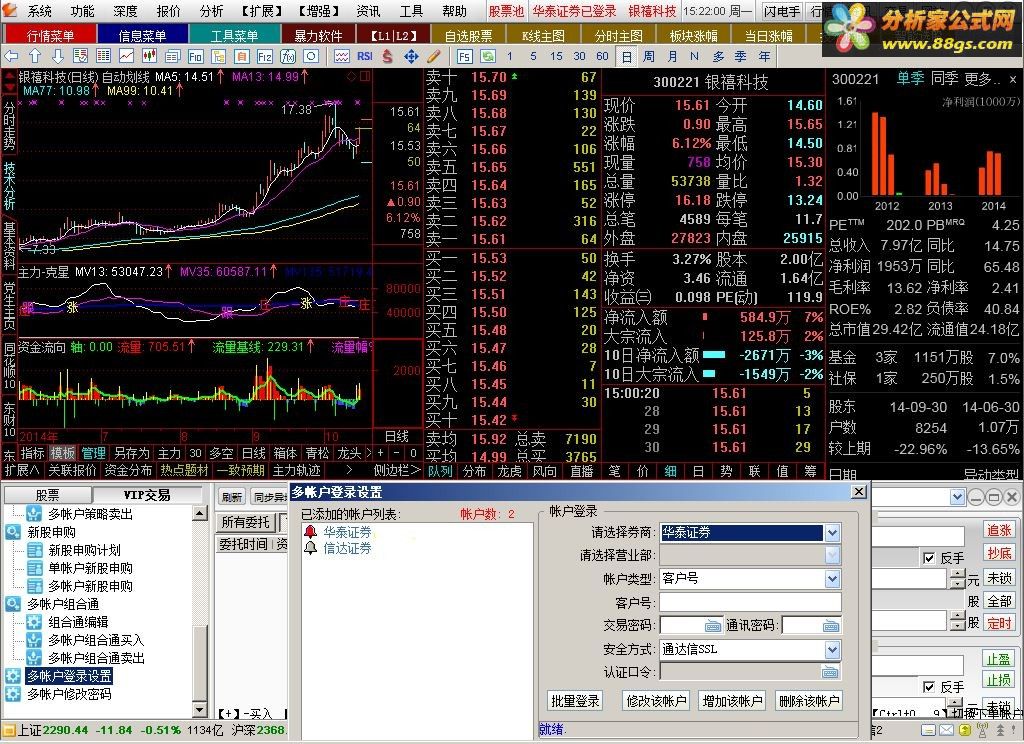
Task: Switch to candlestick chart icon
Action: click(150, 57)
